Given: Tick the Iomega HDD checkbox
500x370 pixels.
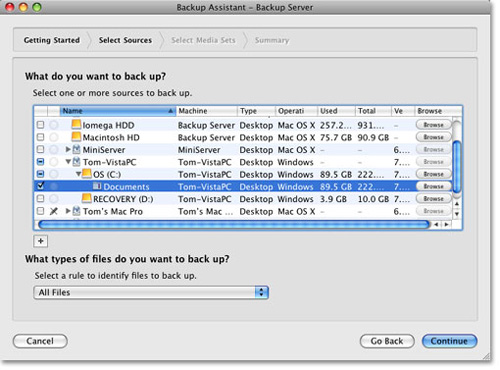Looking at the screenshot, I should pyautogui.click(x=40, y=125).
